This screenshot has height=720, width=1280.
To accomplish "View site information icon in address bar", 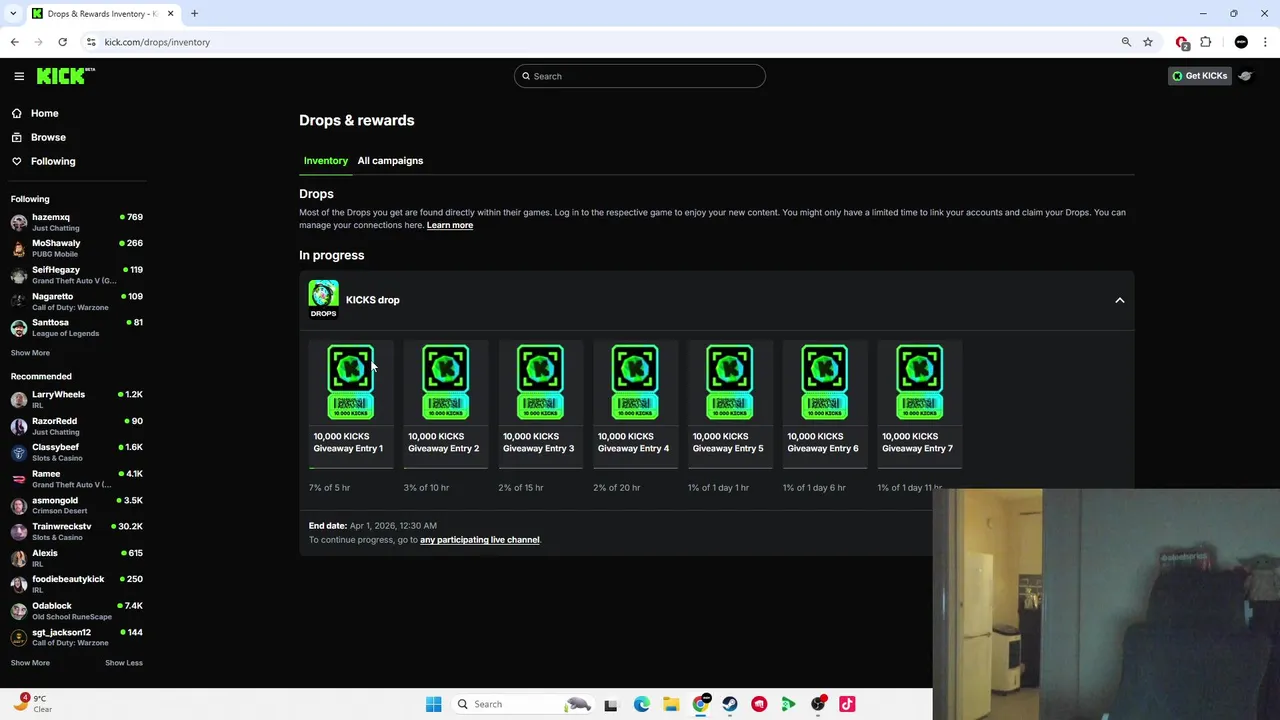I will (91, 42).
